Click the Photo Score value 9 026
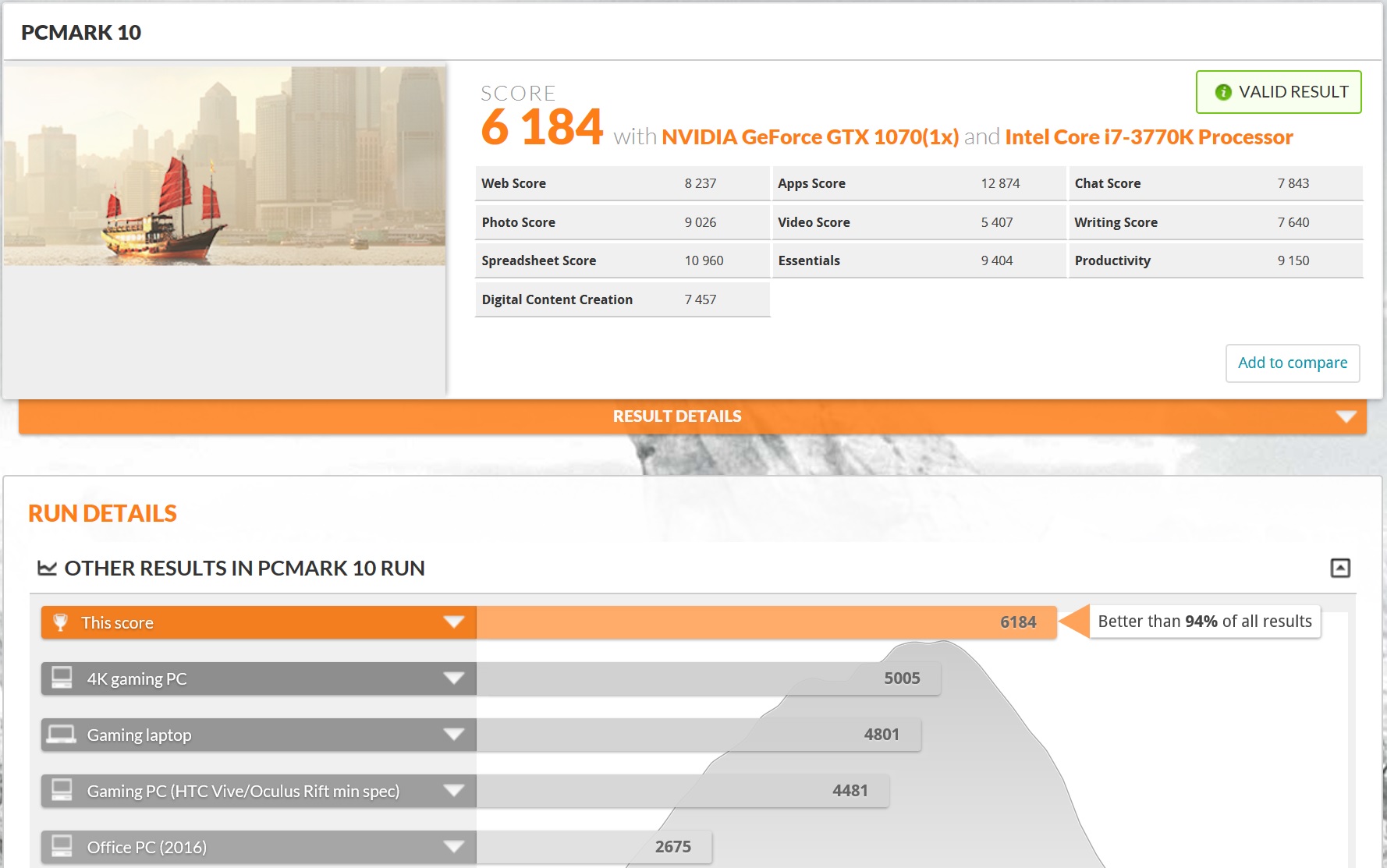 tap(701, 222)
